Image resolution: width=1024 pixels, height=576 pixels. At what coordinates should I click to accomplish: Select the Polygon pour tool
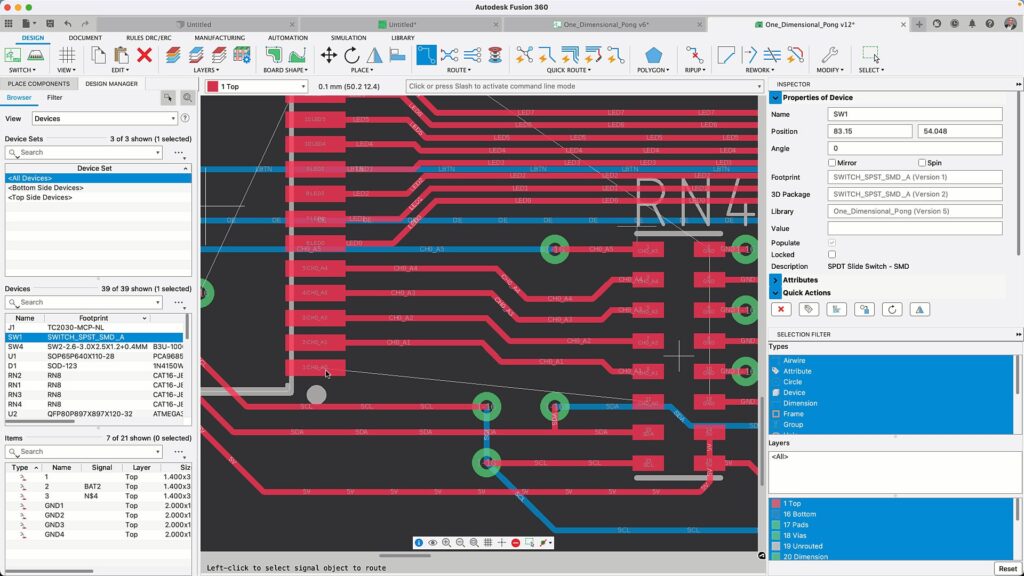click(653, 55)
